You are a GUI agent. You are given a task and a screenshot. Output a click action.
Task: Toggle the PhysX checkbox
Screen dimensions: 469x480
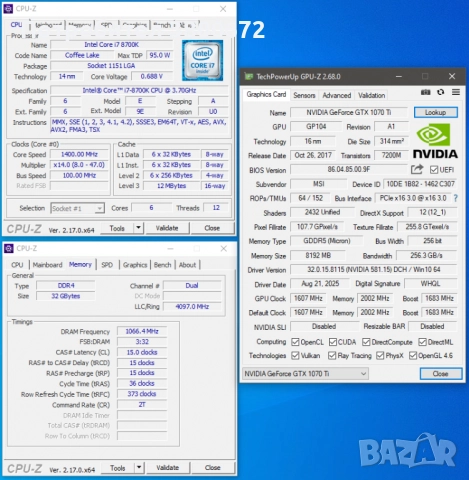[380, 356]
